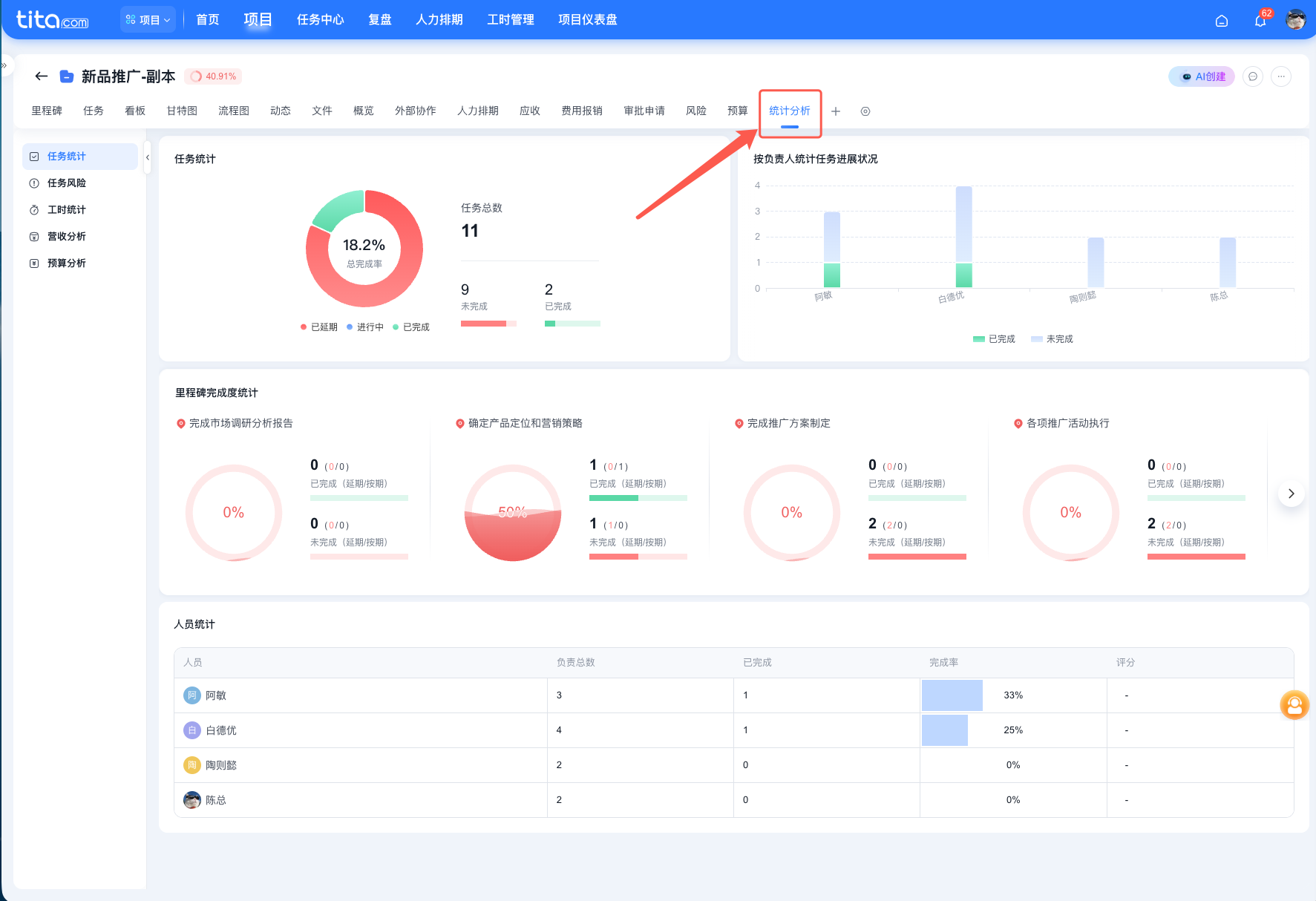Toggle 进行中 legend in donut chart

point(365,327)
